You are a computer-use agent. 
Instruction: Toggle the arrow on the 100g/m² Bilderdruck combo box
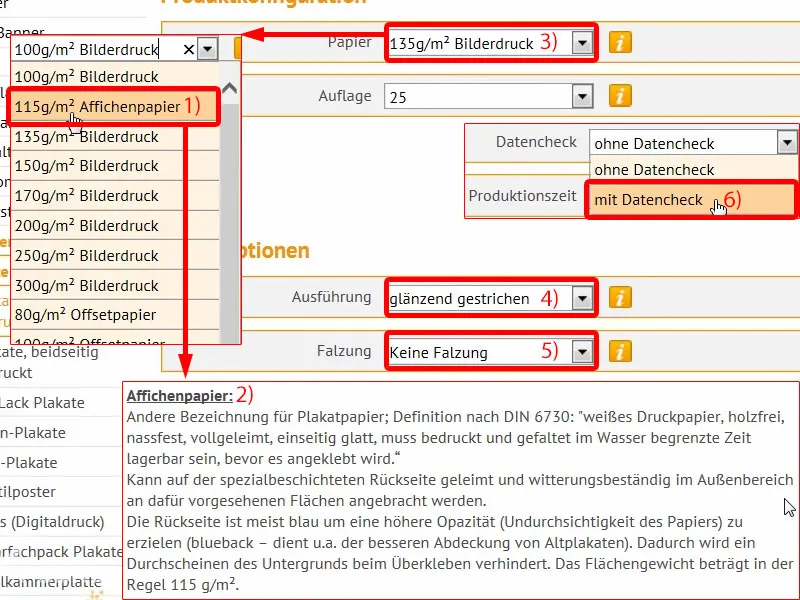pyautogui.click(x=208, y=49)
